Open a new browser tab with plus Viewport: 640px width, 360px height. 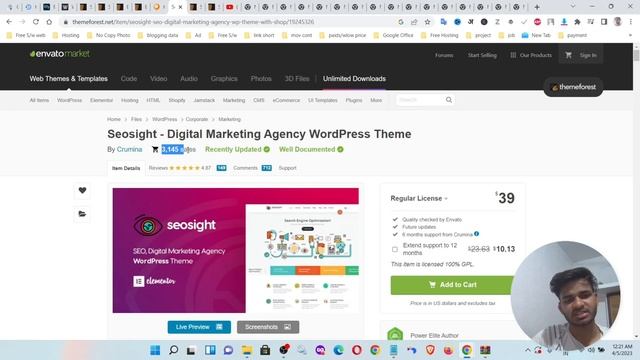point(537,7)
